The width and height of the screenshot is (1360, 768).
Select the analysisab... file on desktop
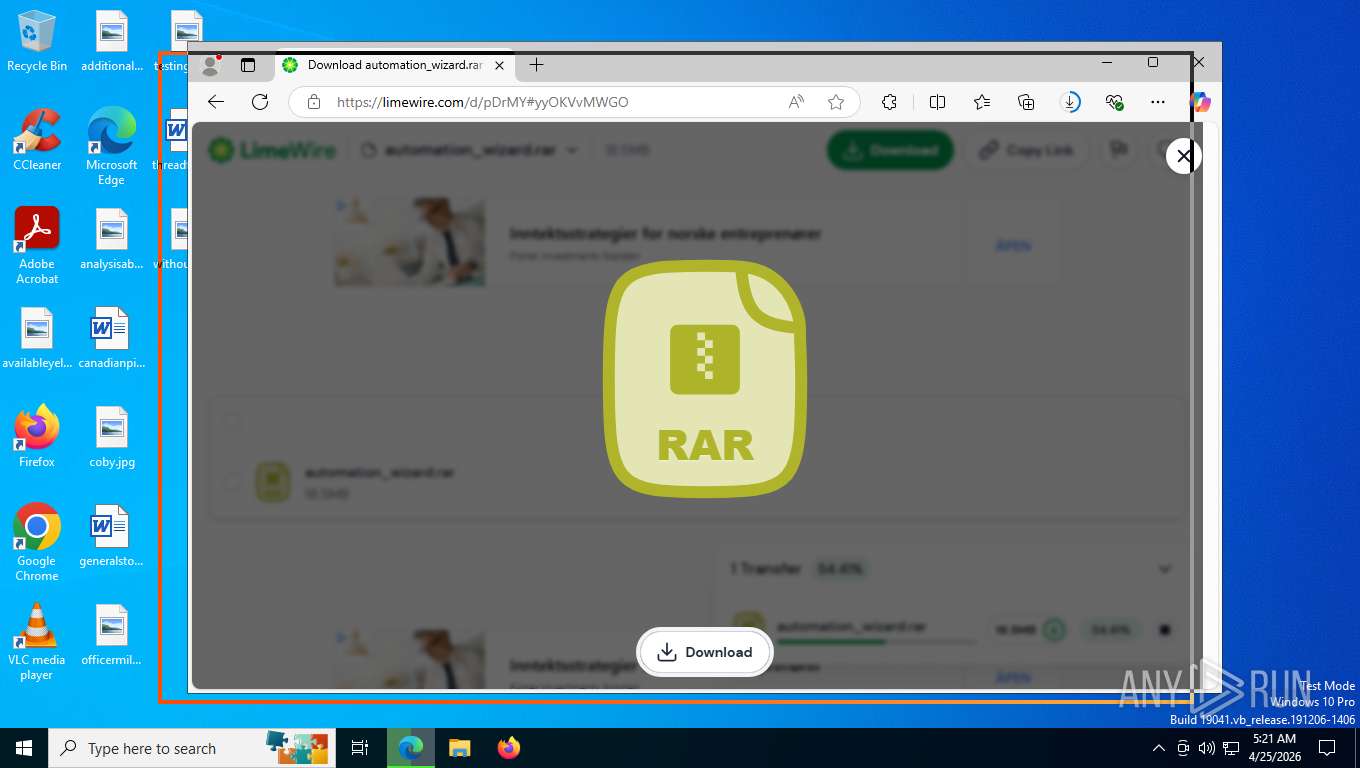[x=112, y=240]
